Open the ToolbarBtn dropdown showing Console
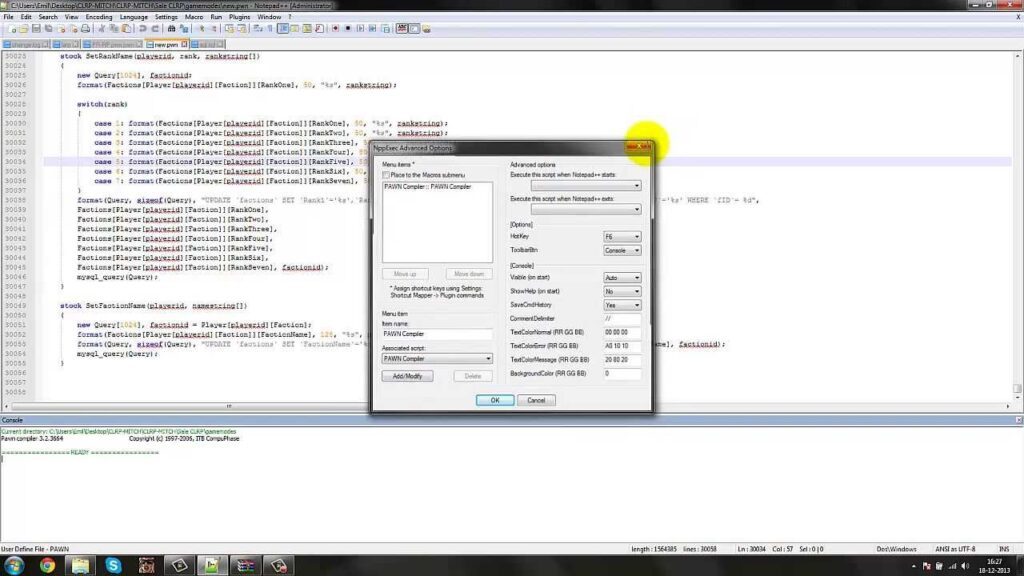 pos(622,250)
